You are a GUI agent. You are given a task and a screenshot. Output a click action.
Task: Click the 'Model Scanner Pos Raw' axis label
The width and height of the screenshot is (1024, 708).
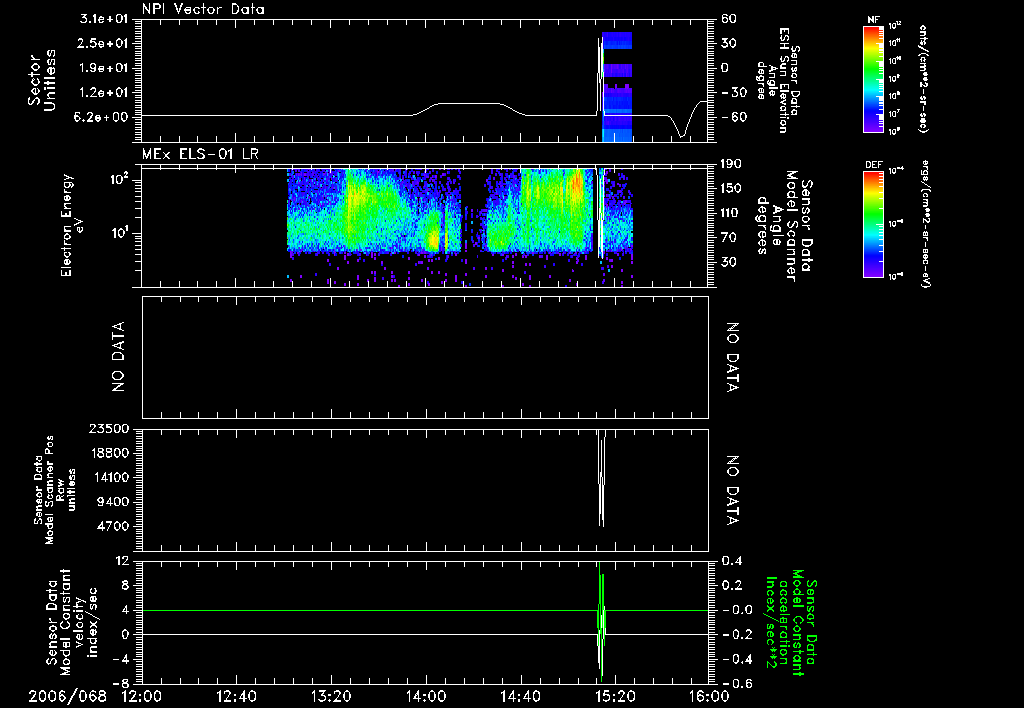click(55, 490)
